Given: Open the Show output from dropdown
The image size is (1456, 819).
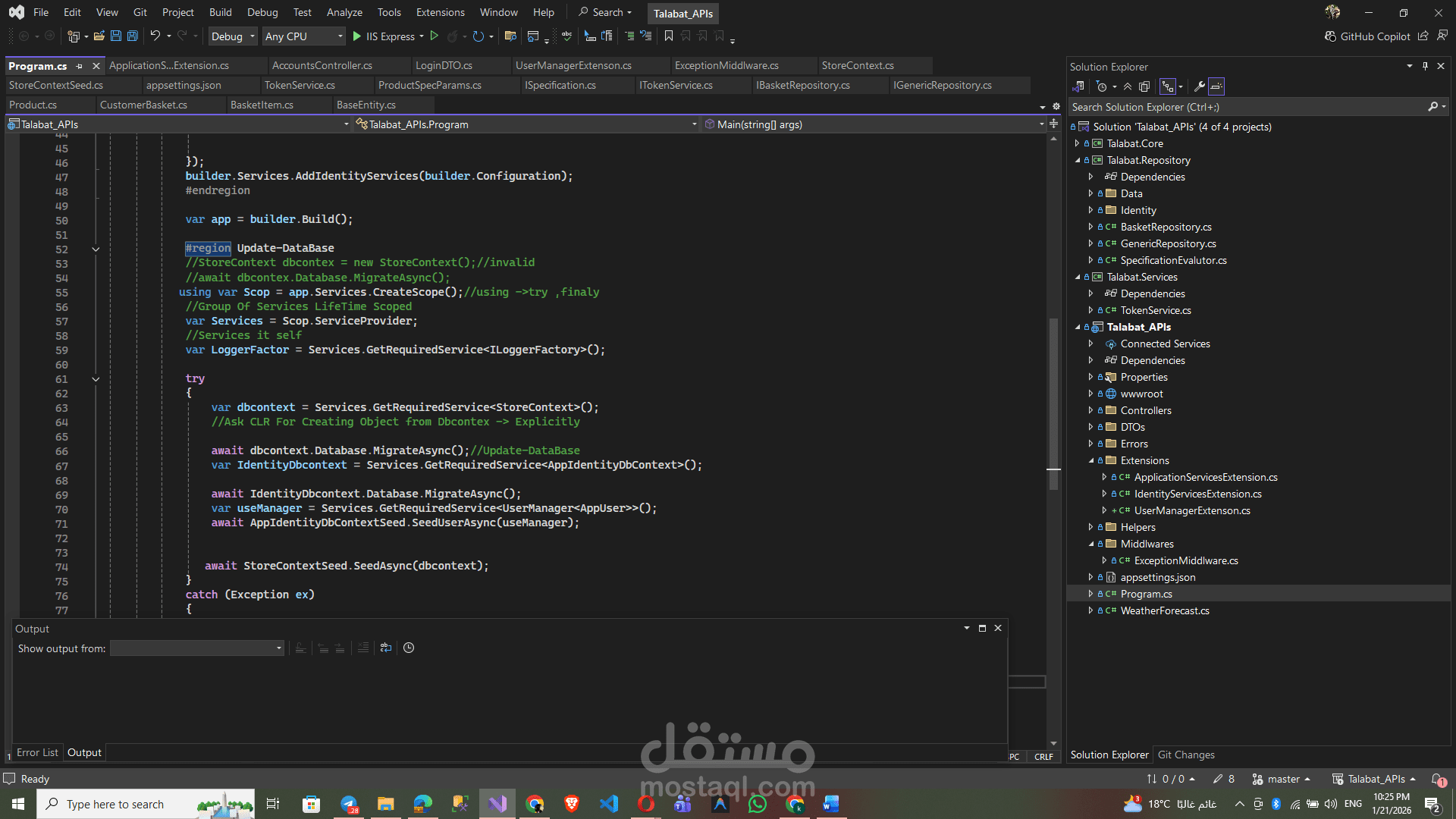Looking at the screenshot, I should tap(196, 648).
